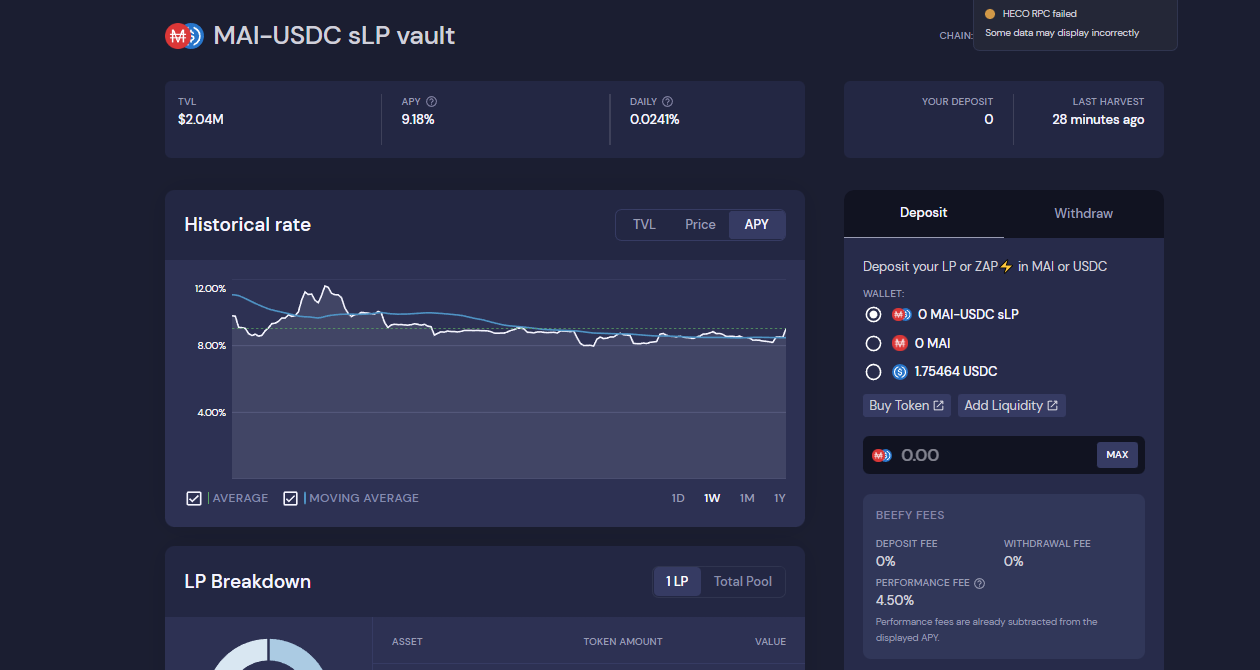Click the ASSET column header
This screenshot has width=1260, height=670.
(407, 642)
